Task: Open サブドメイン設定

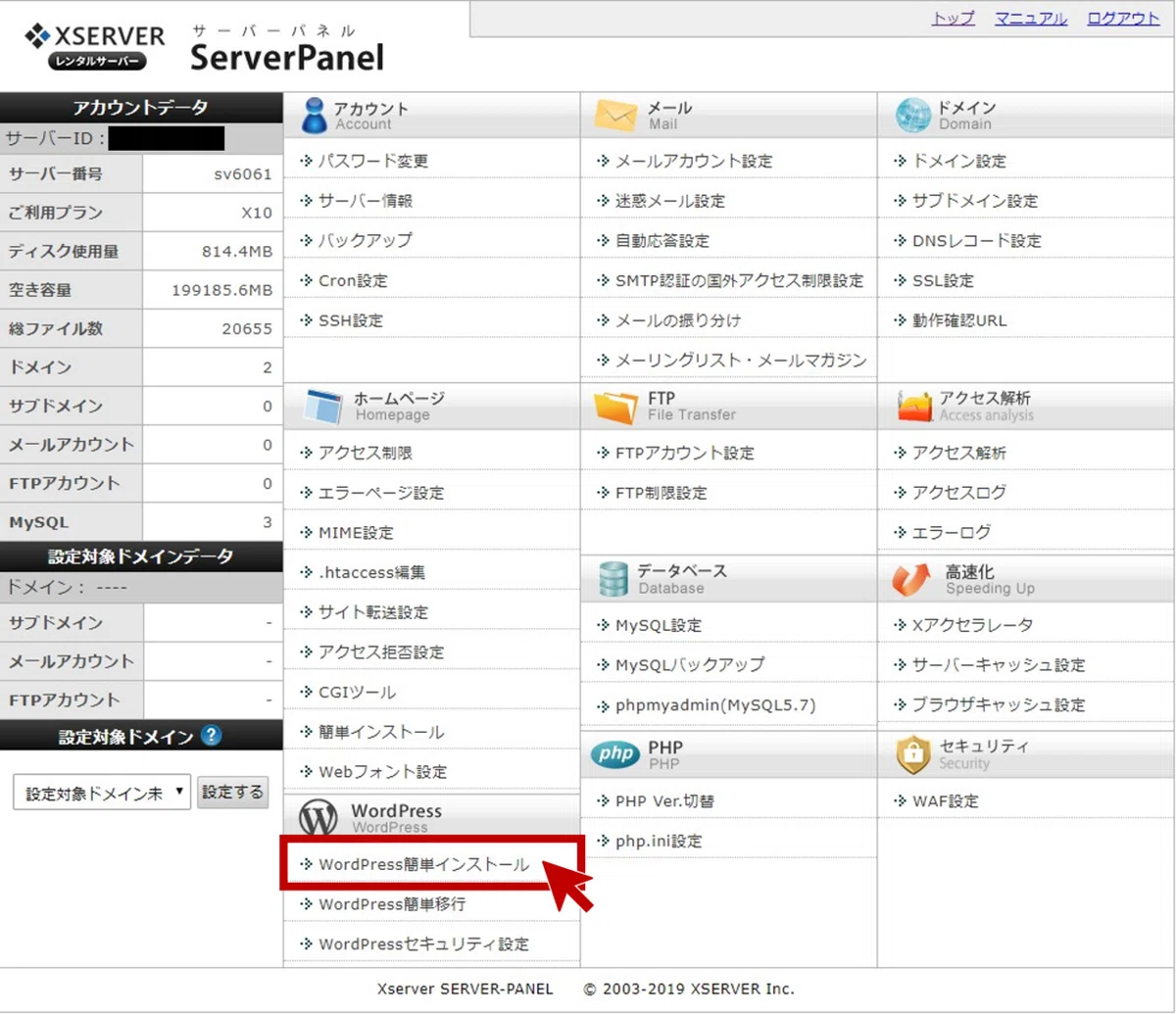Action: click(975, 201)
